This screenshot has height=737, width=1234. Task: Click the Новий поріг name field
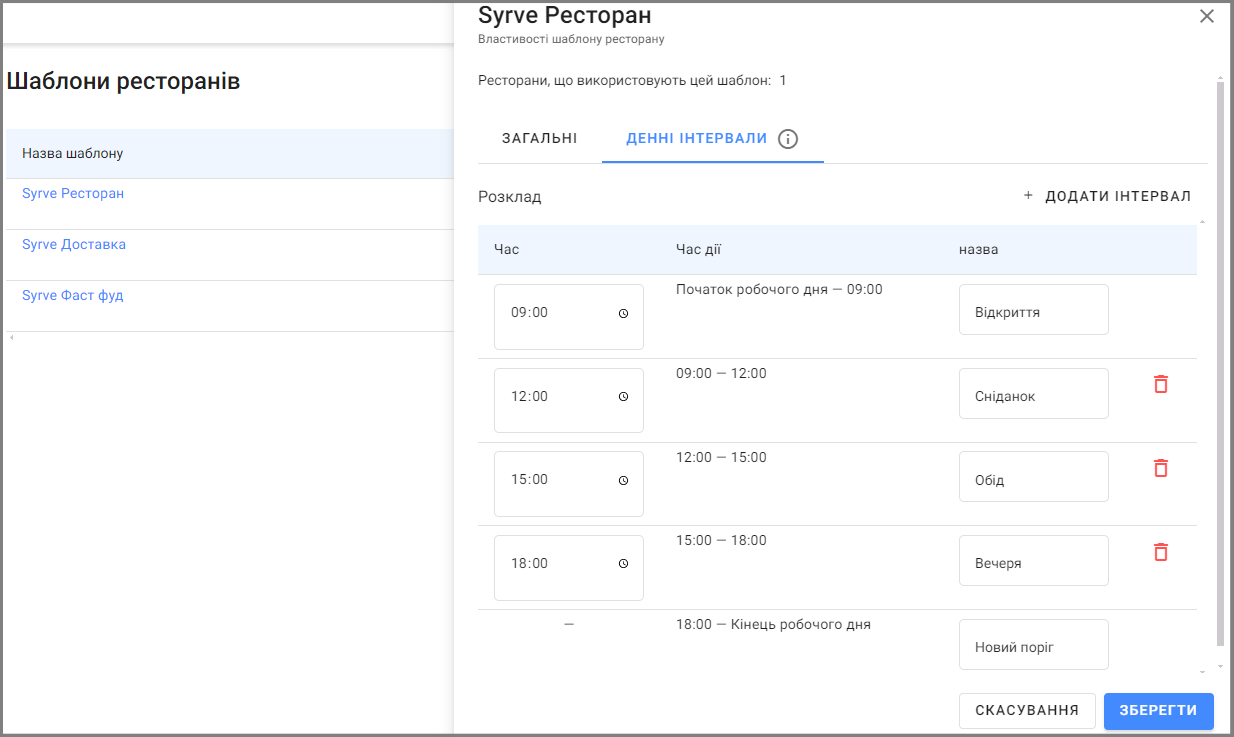(1034, 645)
